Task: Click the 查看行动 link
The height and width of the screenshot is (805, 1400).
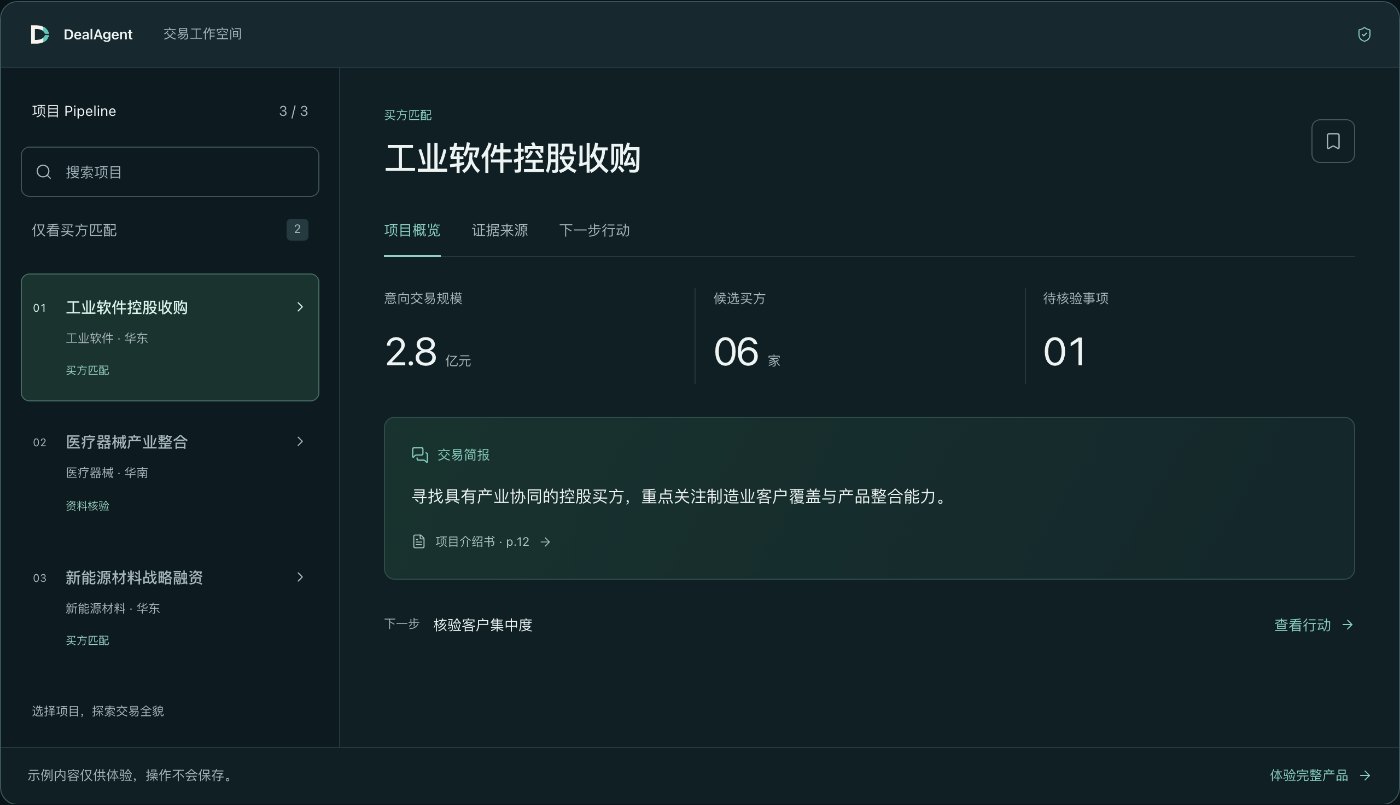Action: tap(1313, 625)
